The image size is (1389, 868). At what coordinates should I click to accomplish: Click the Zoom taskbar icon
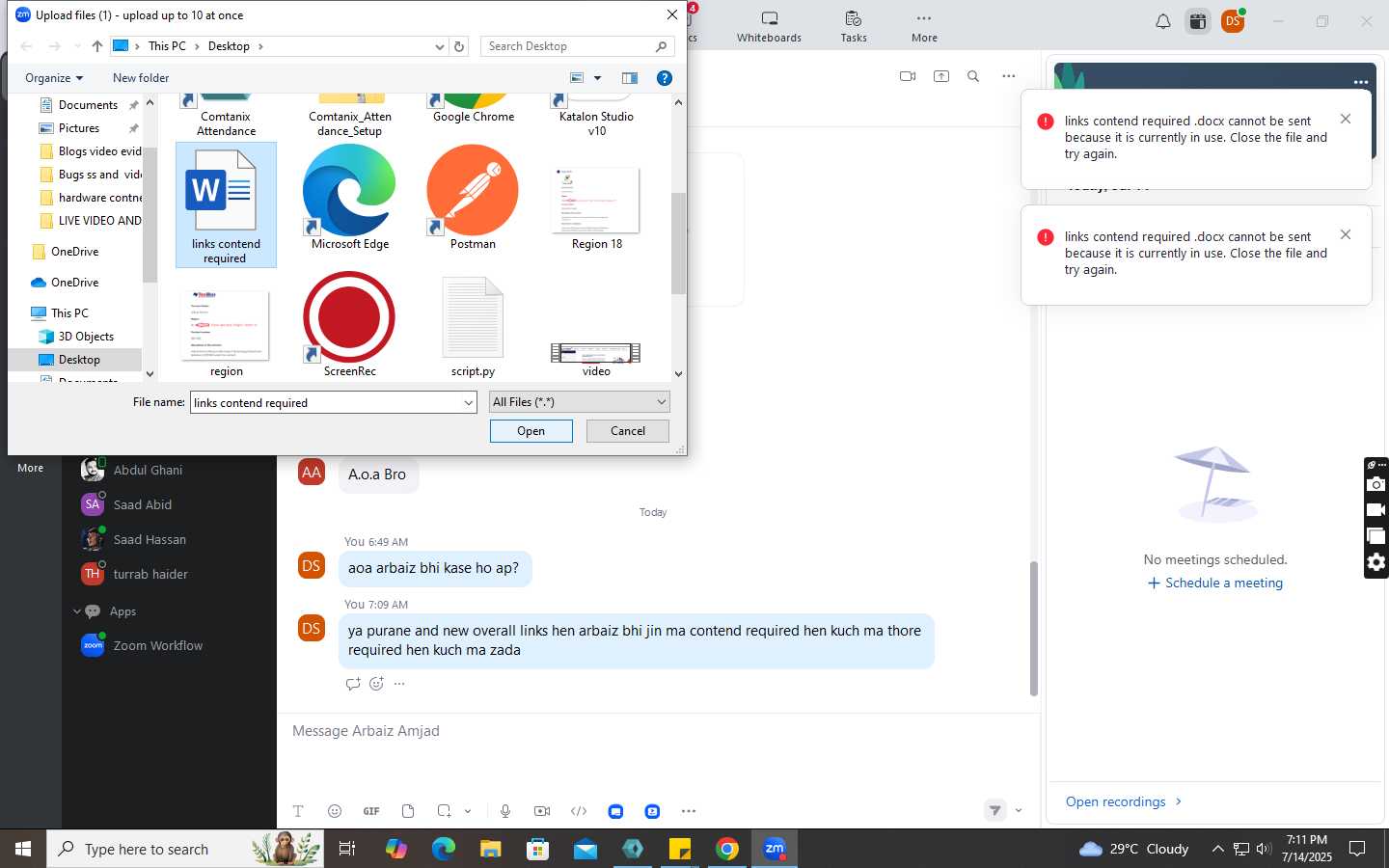coord(775,849)
